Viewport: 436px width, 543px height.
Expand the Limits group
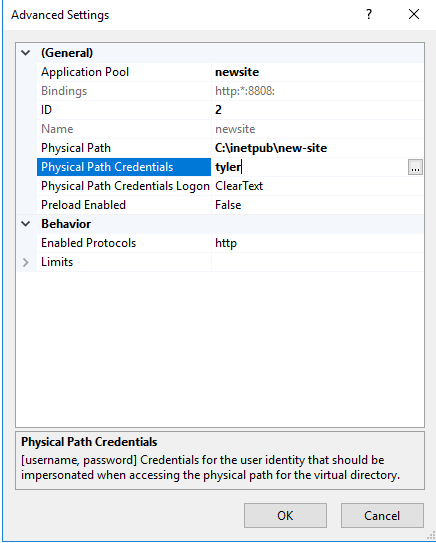(x=26, y=262)
